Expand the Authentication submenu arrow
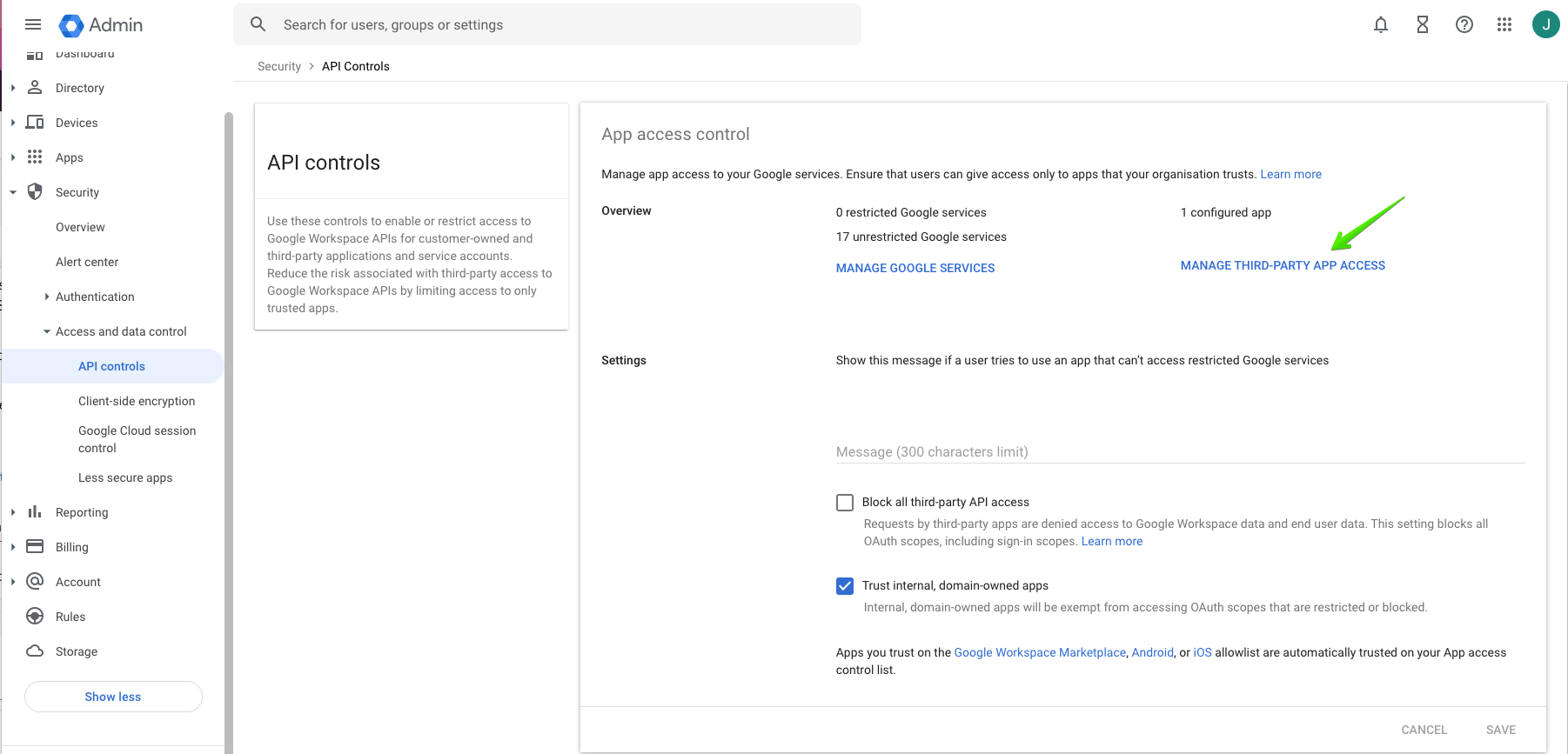 point(47,297)
